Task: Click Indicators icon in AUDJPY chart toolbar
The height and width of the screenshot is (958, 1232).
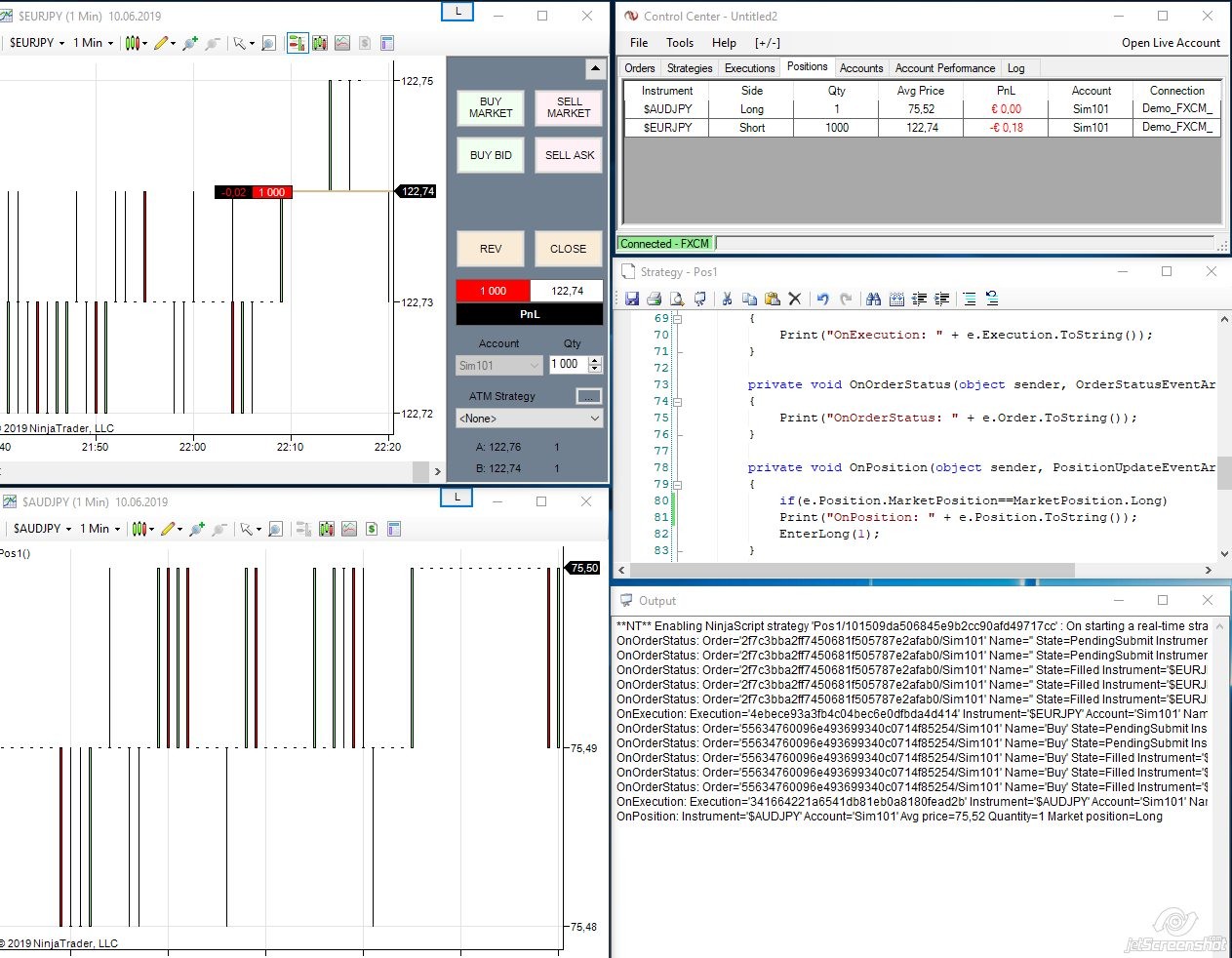Action: (349, 529)
